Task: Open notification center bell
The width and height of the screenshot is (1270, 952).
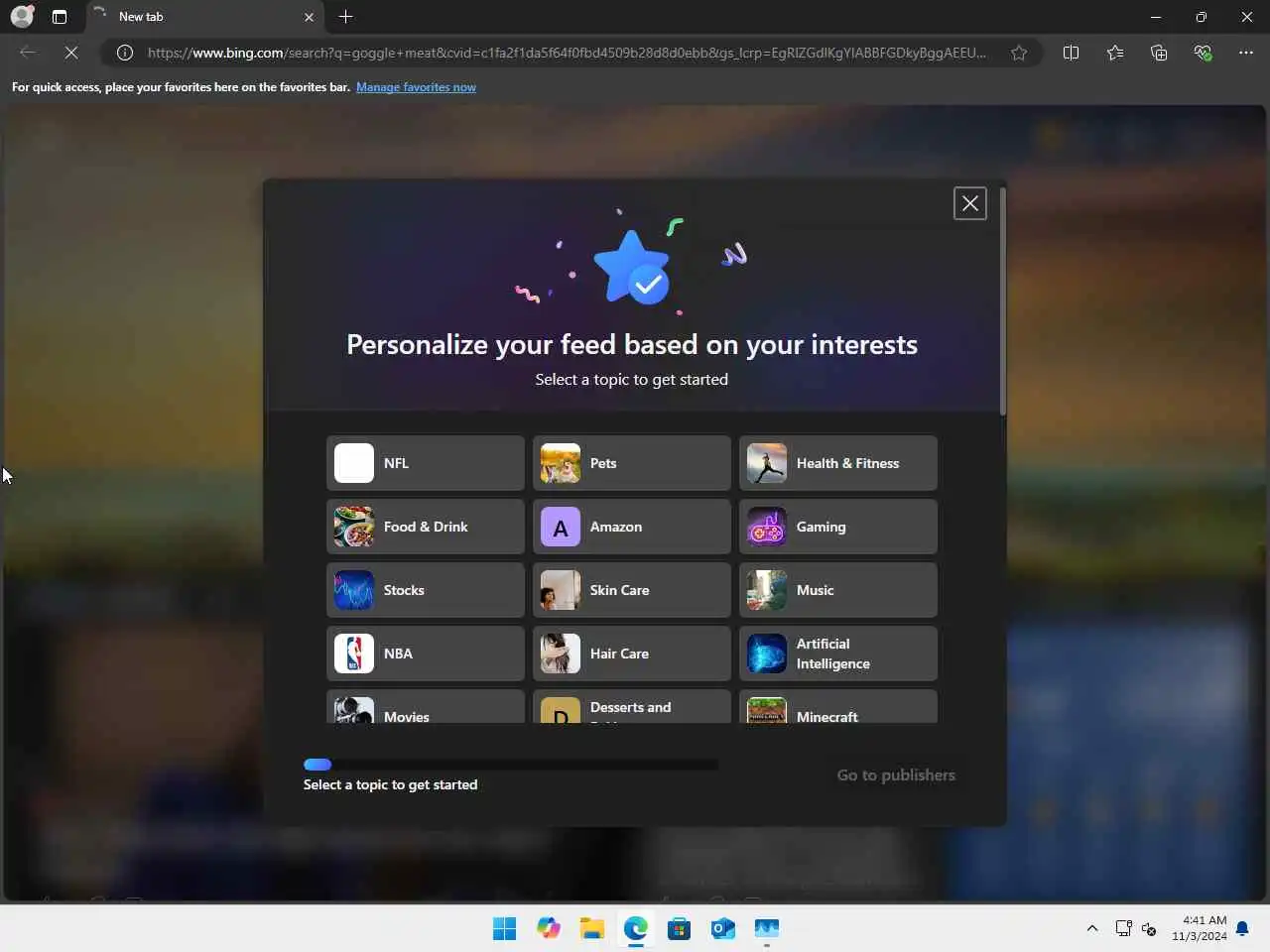Action: [1242, 928]
